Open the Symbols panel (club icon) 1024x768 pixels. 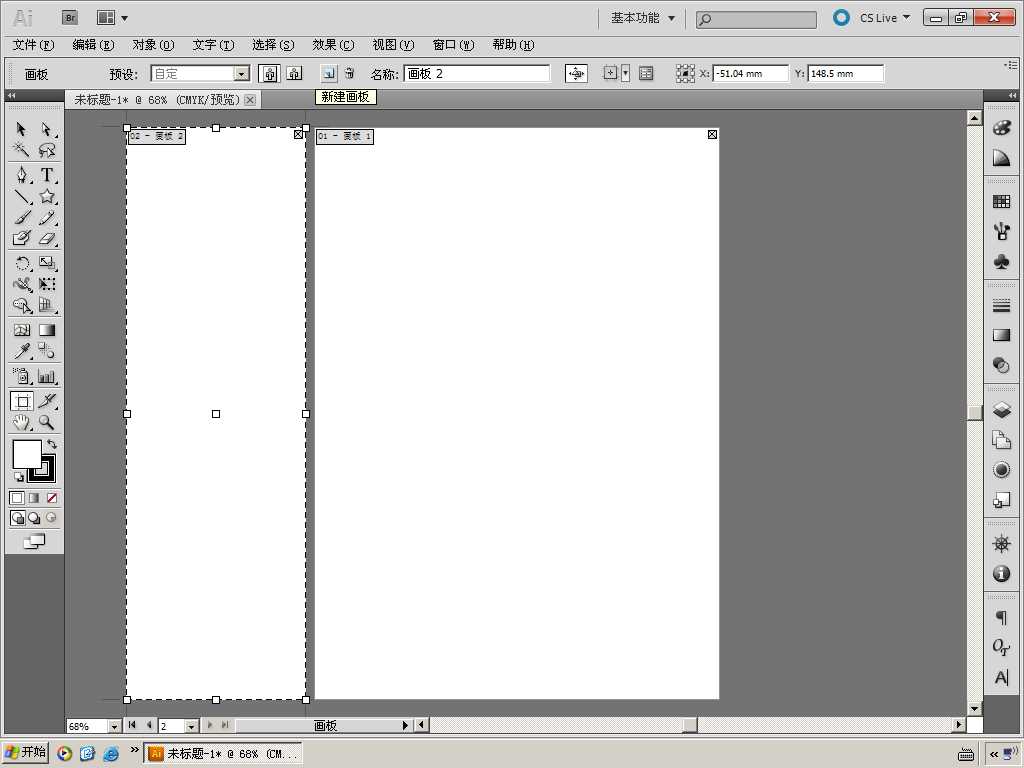1001,262
